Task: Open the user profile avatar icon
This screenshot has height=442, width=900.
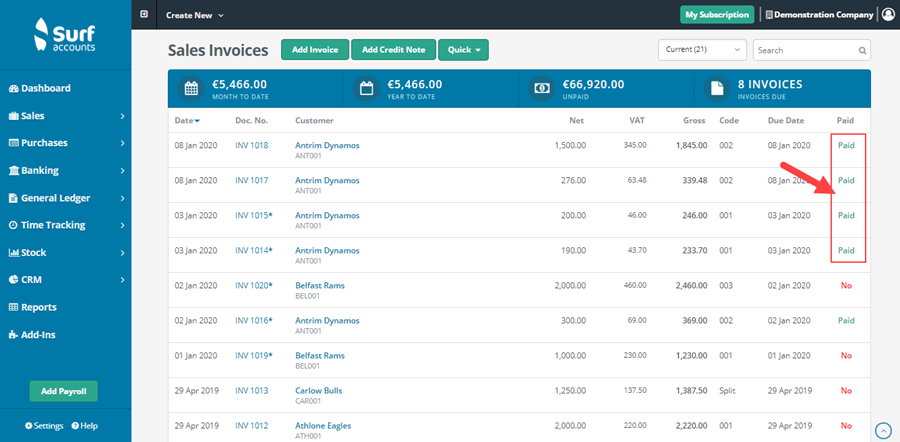Action: [888, 15]
